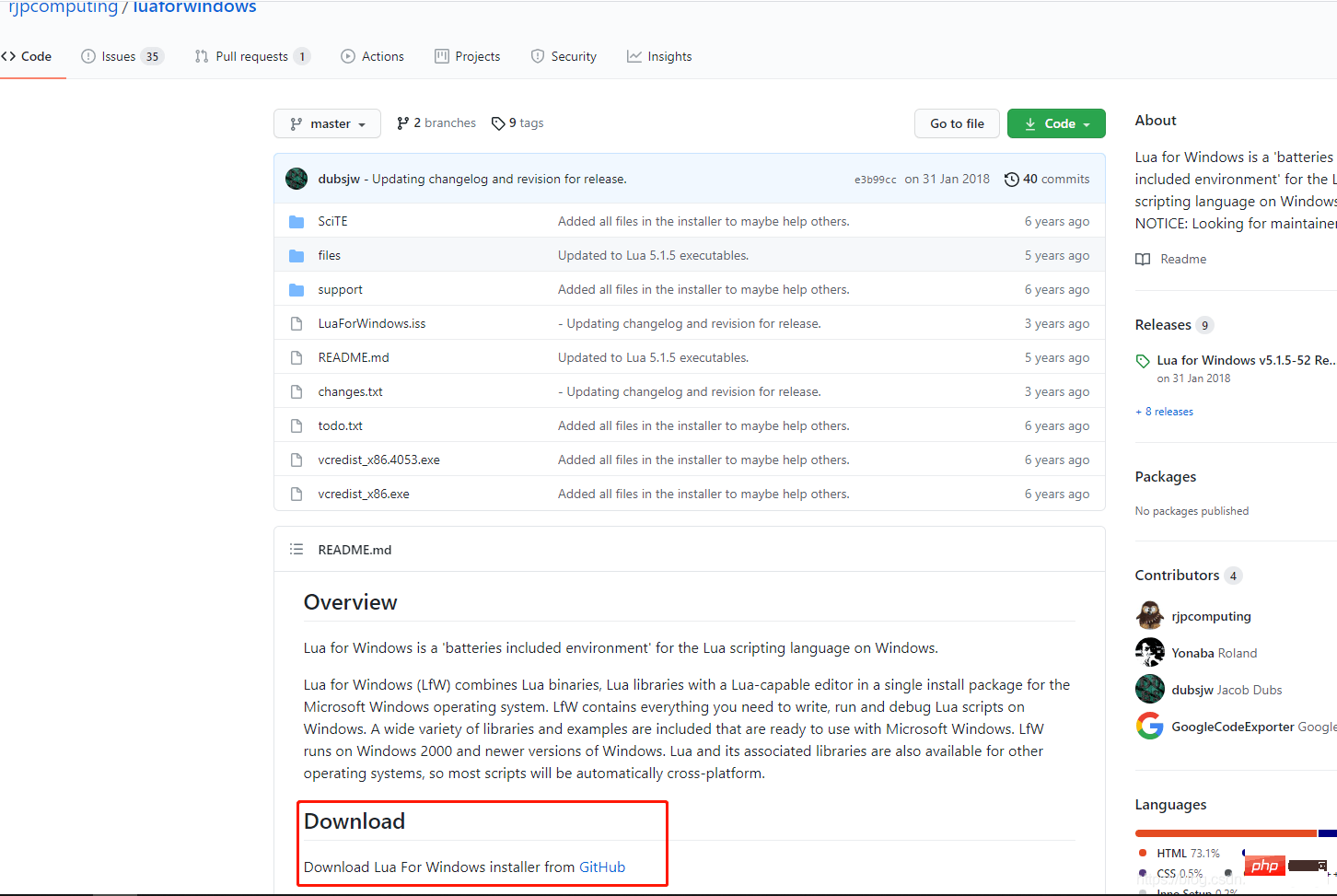The height and width of the screenshot is (896, 1337).
Task: Follow the GitHub download link in README
Action: click(x=601, y=867)
